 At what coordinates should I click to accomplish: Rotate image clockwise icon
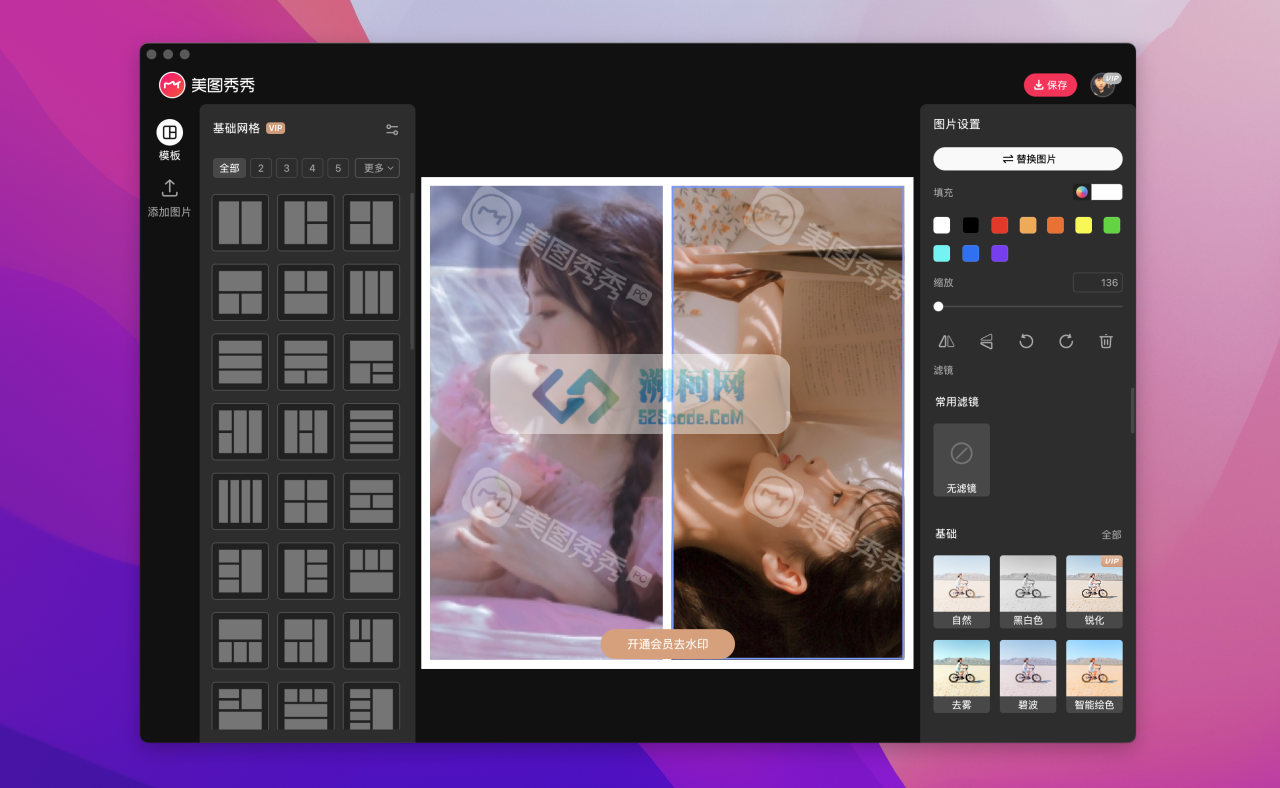click(1066, 341)
